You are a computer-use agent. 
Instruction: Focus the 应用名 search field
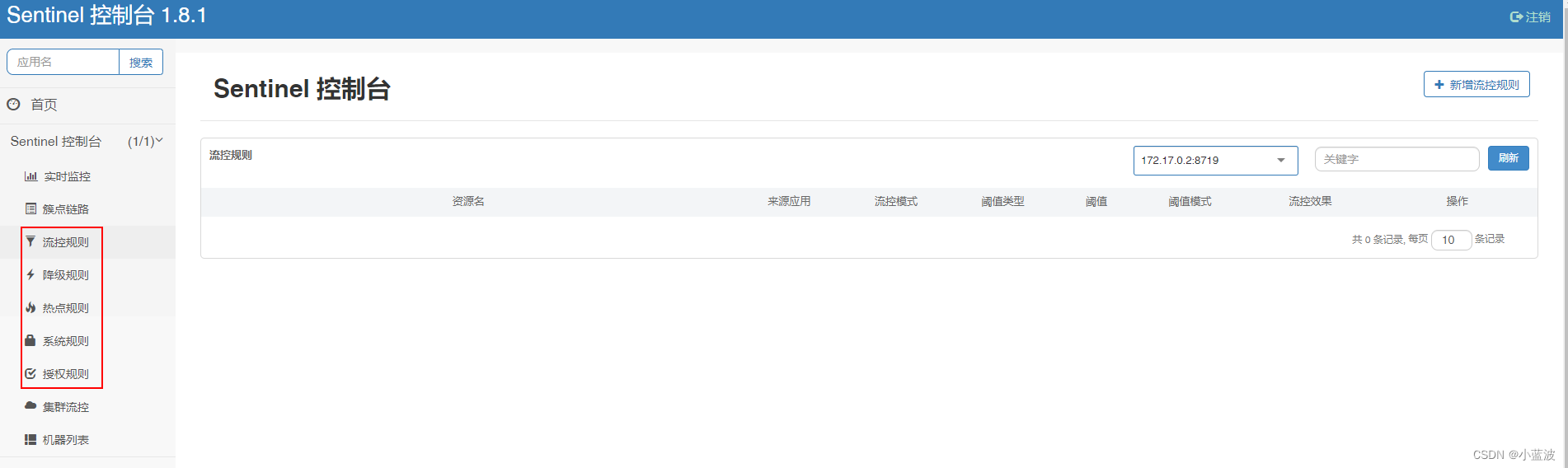[x=63, y=62]
